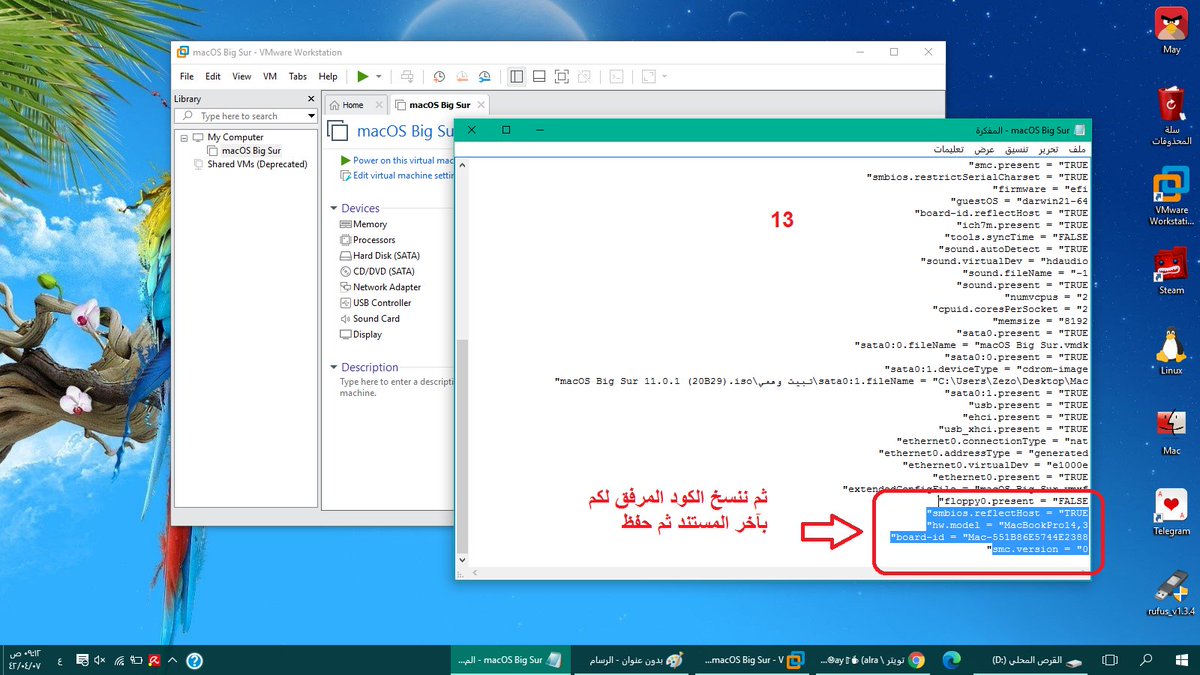Click the floppy0.present = "FALSE" line

point(1013,501)
